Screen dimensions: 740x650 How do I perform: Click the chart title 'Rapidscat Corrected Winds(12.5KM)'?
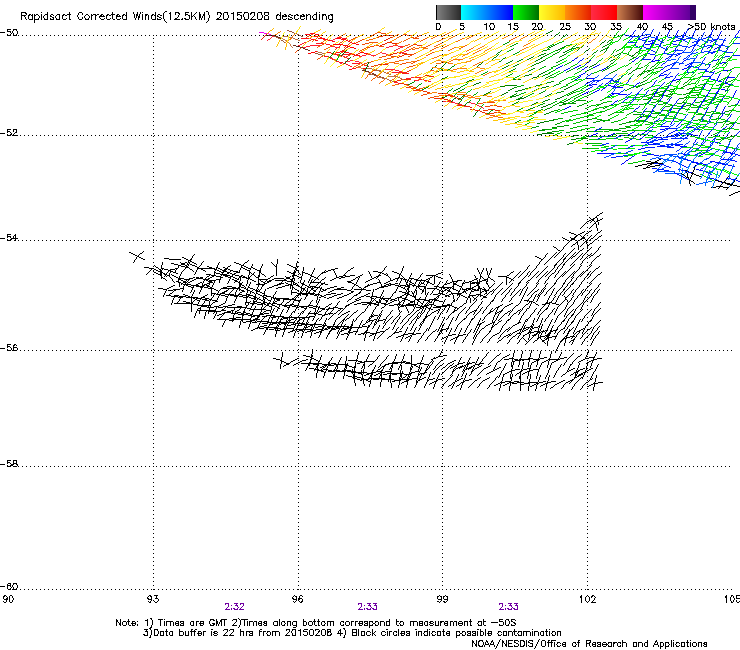(115, 17)
